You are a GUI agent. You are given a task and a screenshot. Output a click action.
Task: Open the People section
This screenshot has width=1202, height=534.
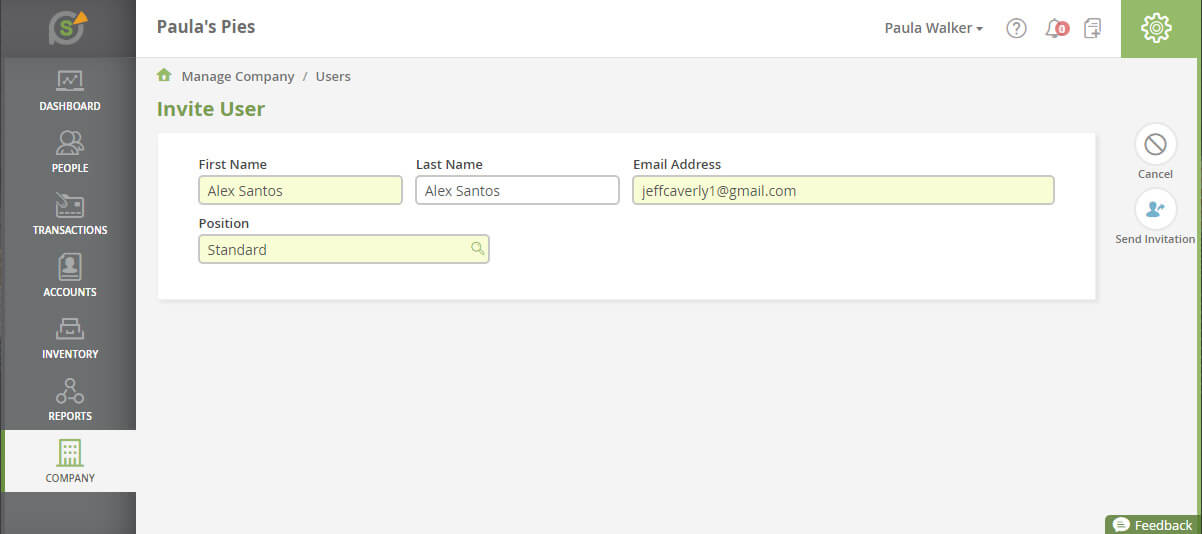click(70, 151)
